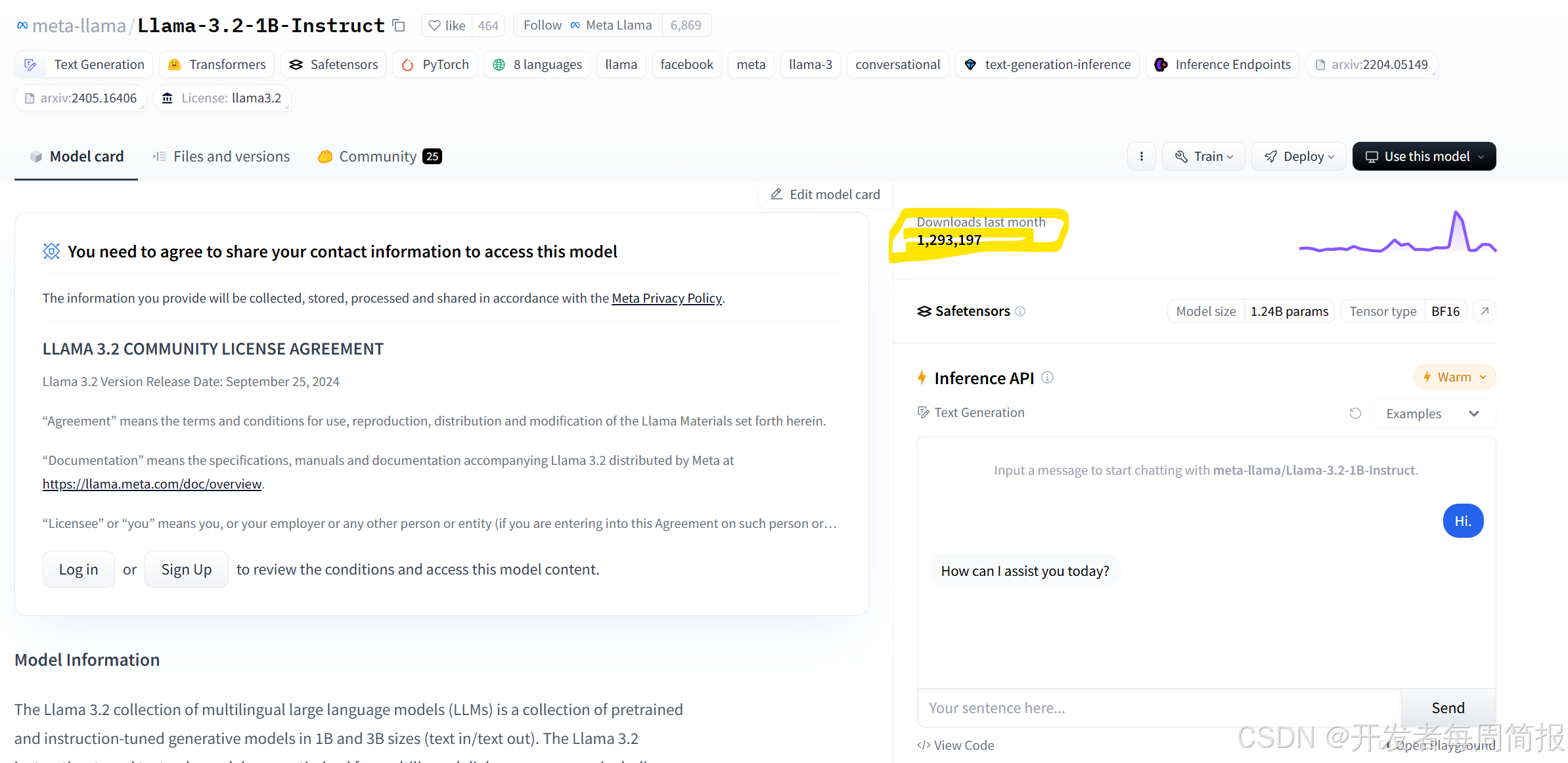The image size is (1568, 763).
Task: Focus the Your sentence here input
Action: (x=1159, y=708)
